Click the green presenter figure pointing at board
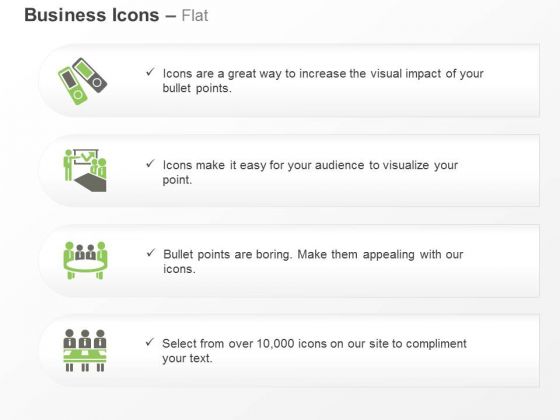This screenshot has height=420, width=560. coord(68,165)
